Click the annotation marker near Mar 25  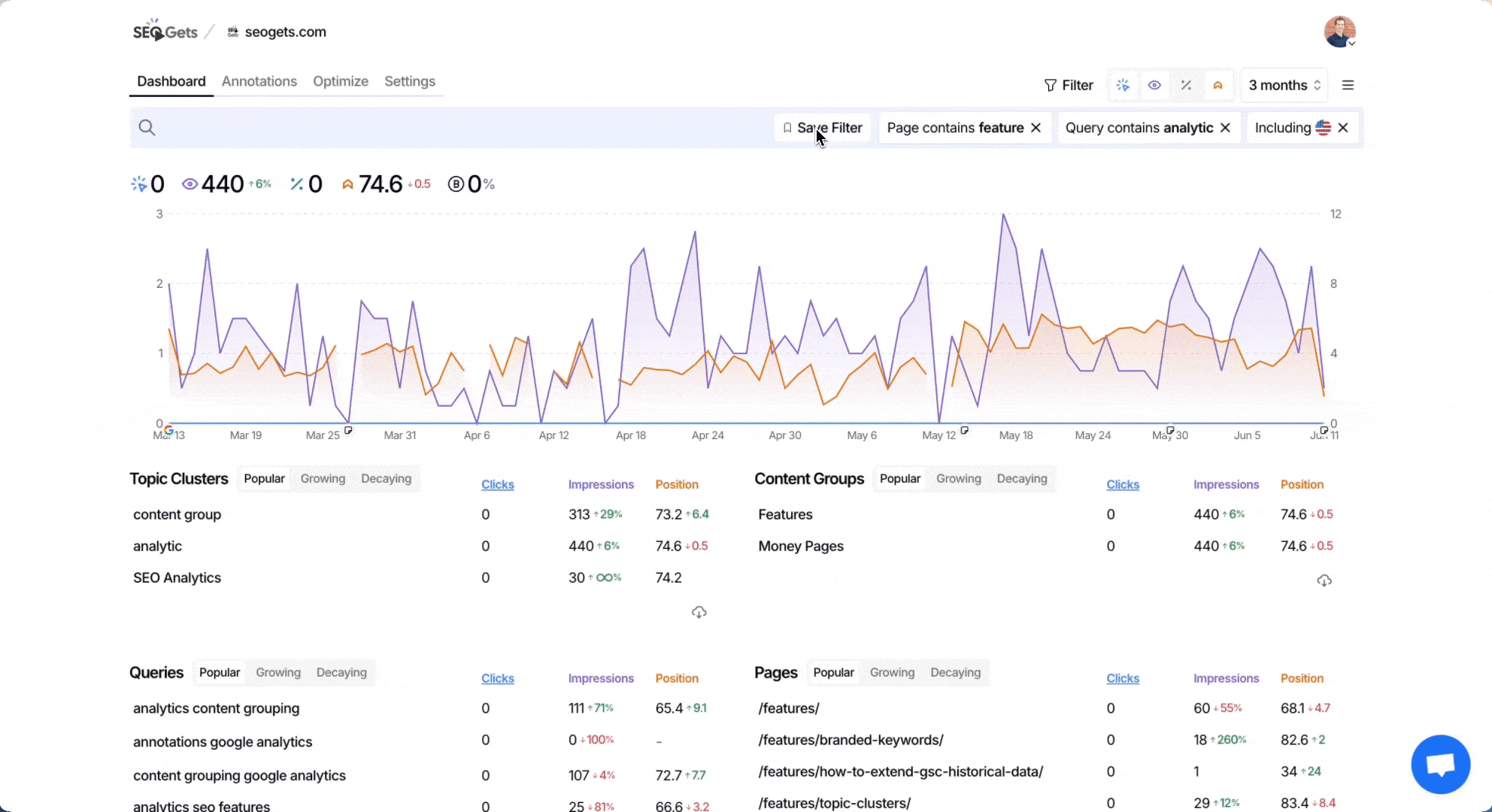pos(348,430)
